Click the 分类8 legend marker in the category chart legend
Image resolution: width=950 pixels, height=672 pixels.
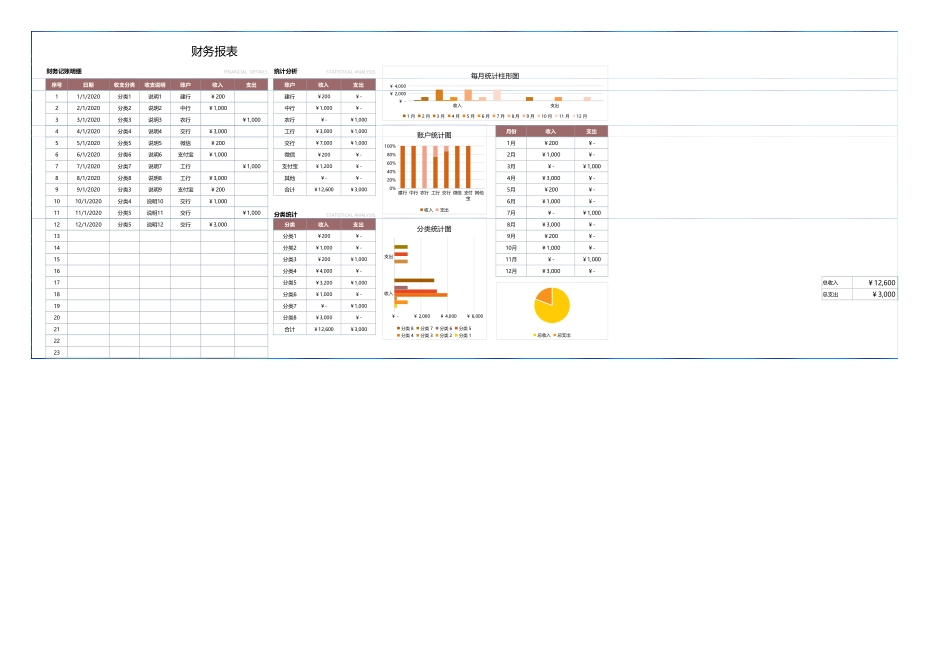pos(397,327)
